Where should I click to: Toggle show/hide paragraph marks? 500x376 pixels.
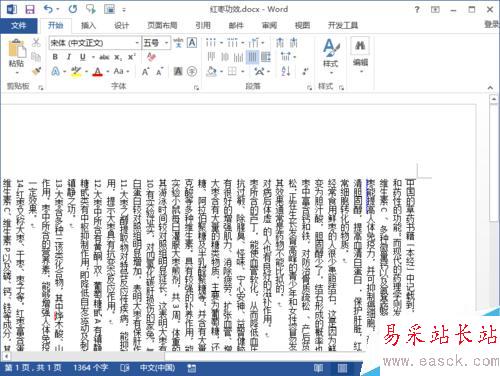tap(306, 71)
